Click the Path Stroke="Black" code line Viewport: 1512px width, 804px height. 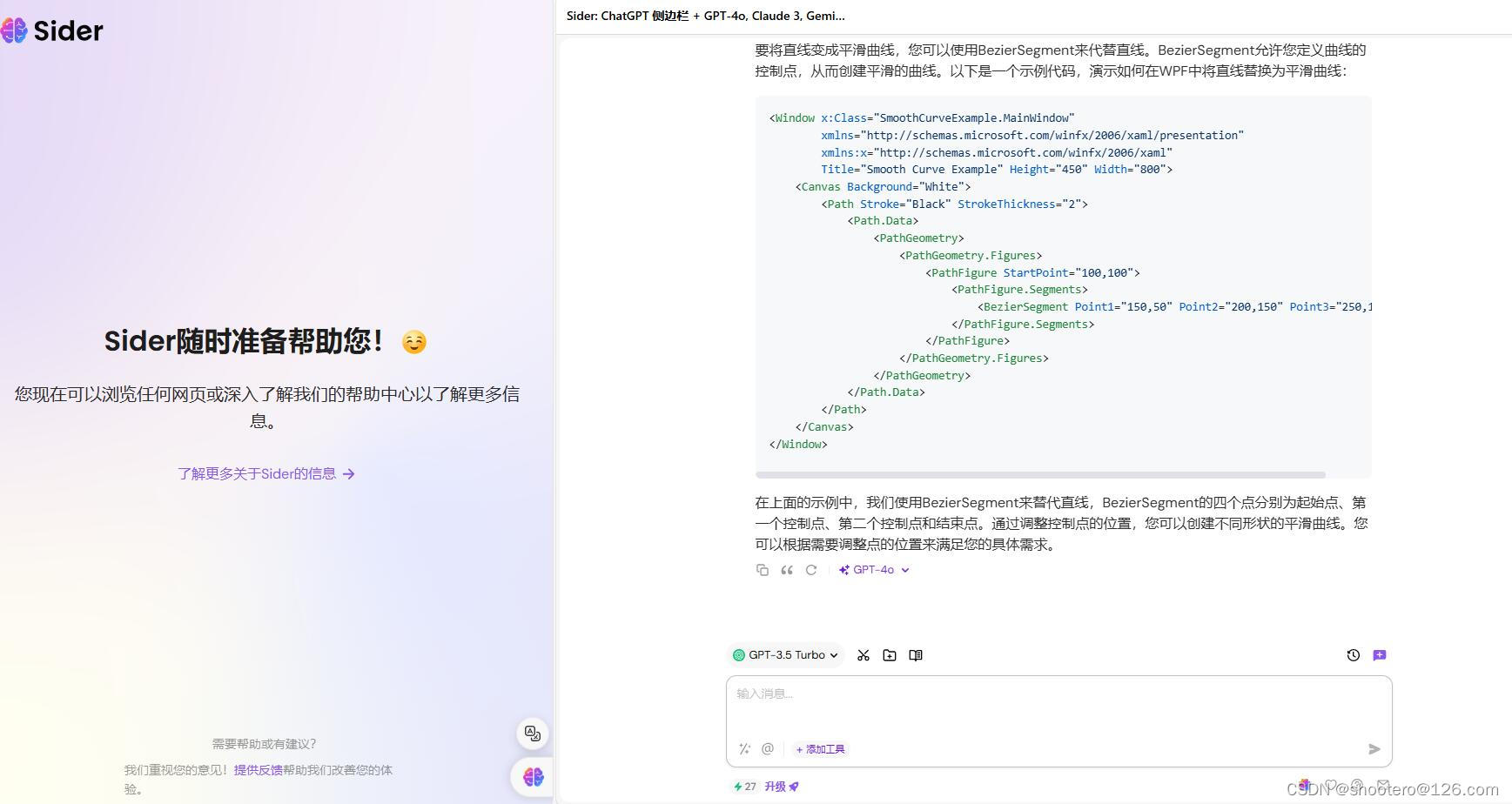click(954, 204)
